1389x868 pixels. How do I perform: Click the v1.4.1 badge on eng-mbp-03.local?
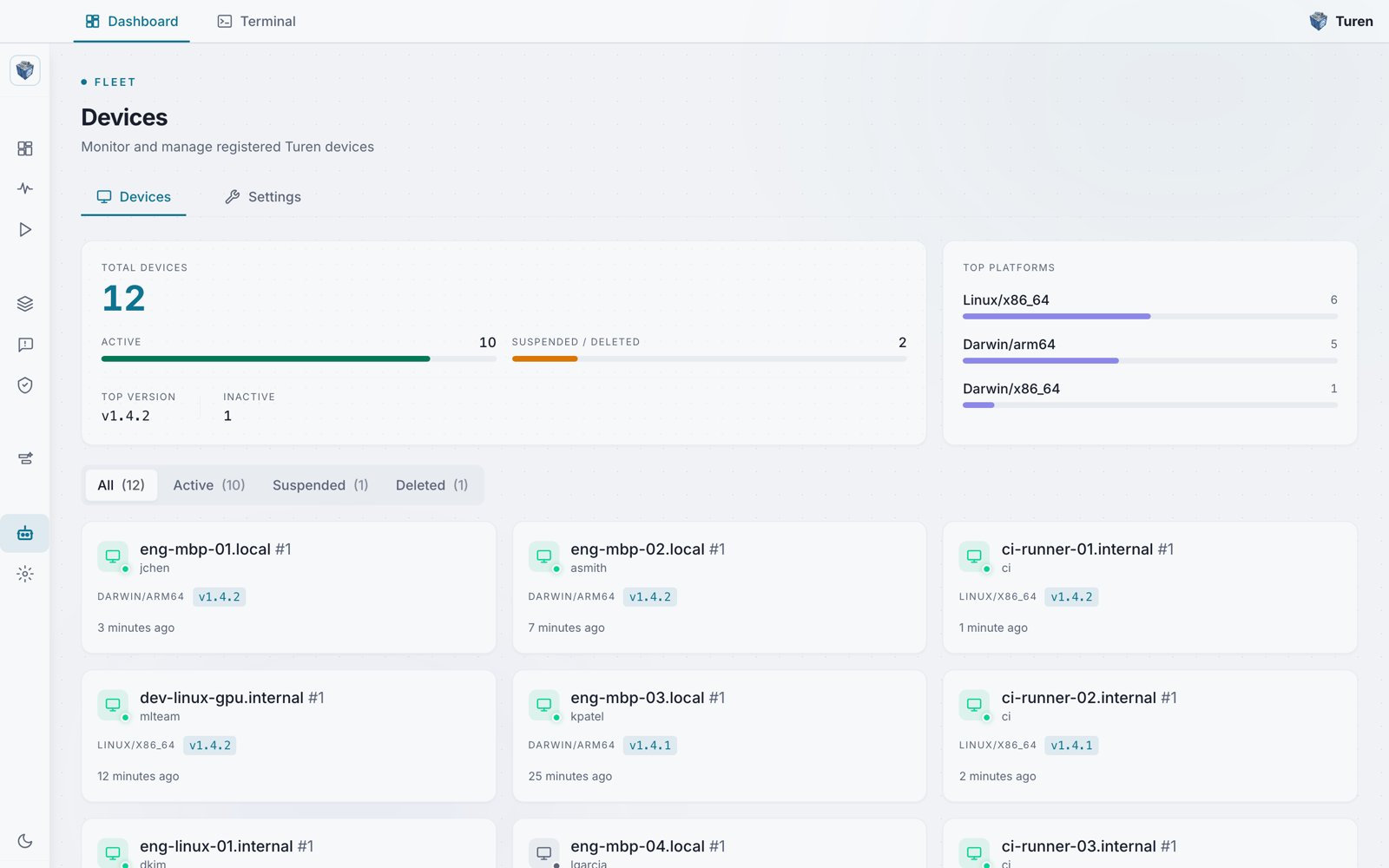coord(650,746)
